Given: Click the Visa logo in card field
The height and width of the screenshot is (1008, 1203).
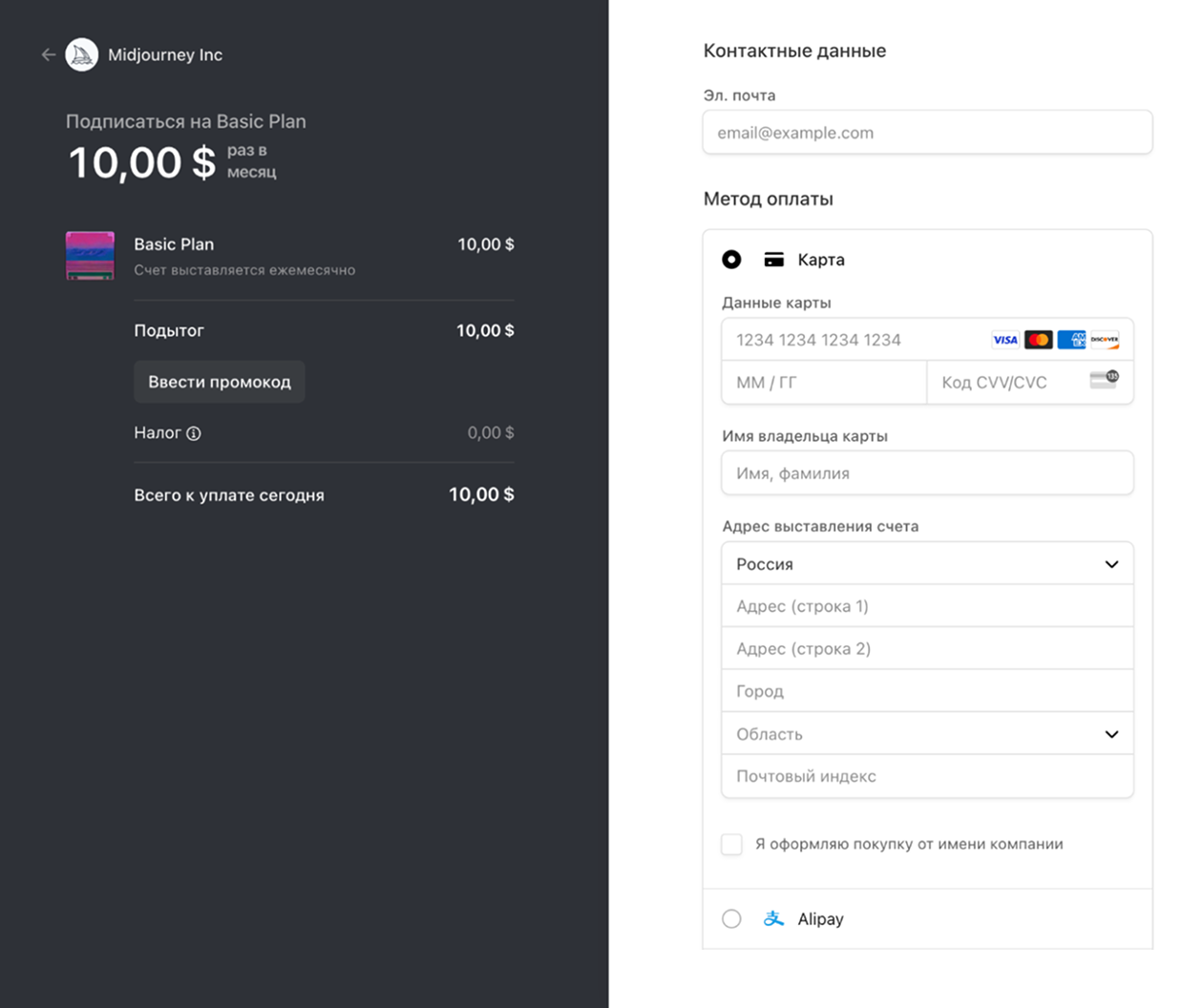Looking at the screenshot, I should pyautogui.click(x=1005, y=340).
